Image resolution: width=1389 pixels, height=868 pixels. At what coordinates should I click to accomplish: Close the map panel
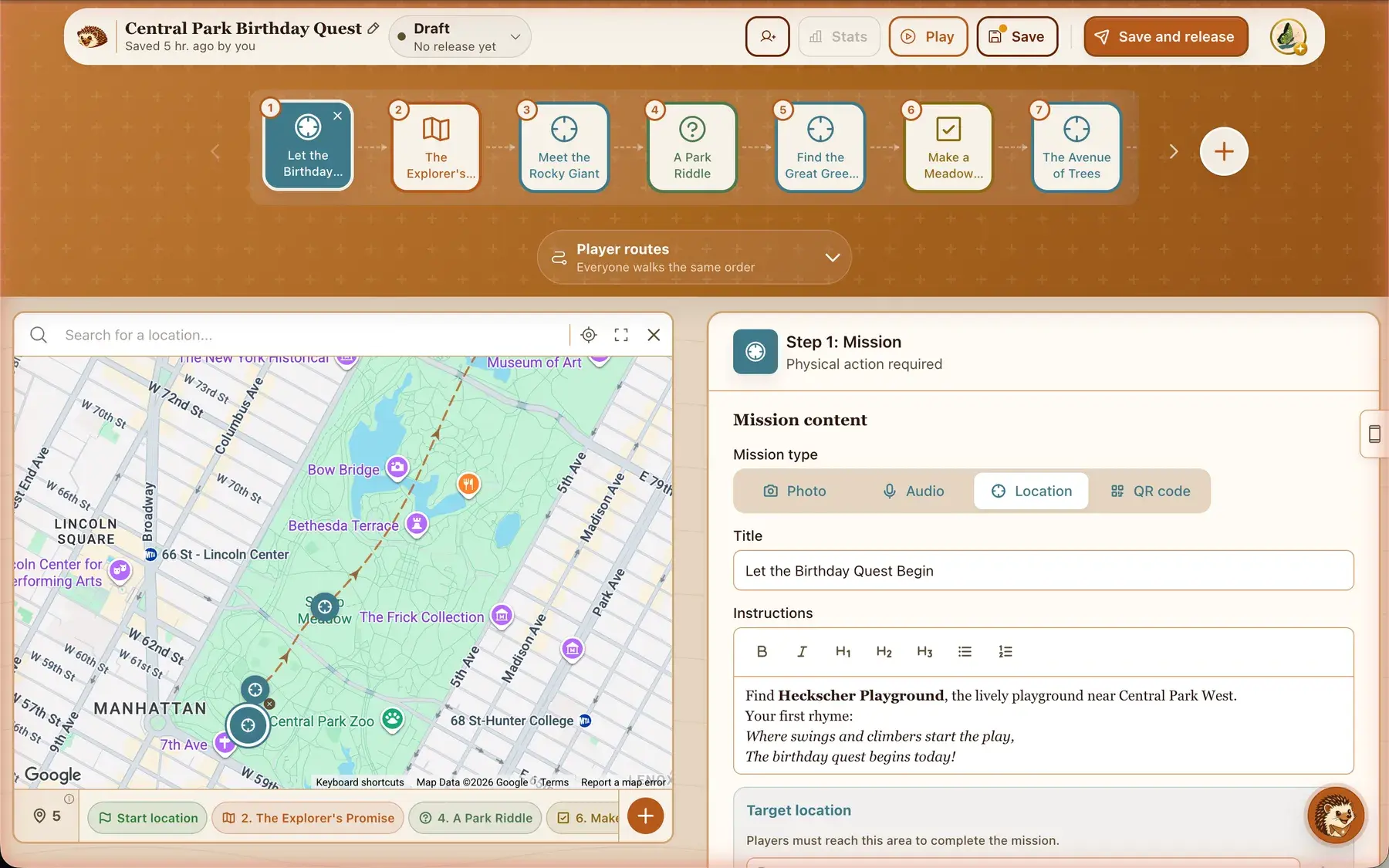coord(654,335)
